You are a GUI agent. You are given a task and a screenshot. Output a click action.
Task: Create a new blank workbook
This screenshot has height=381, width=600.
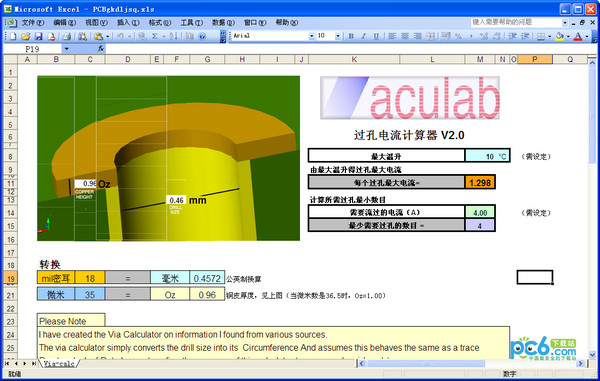click(x=13, y=36)
